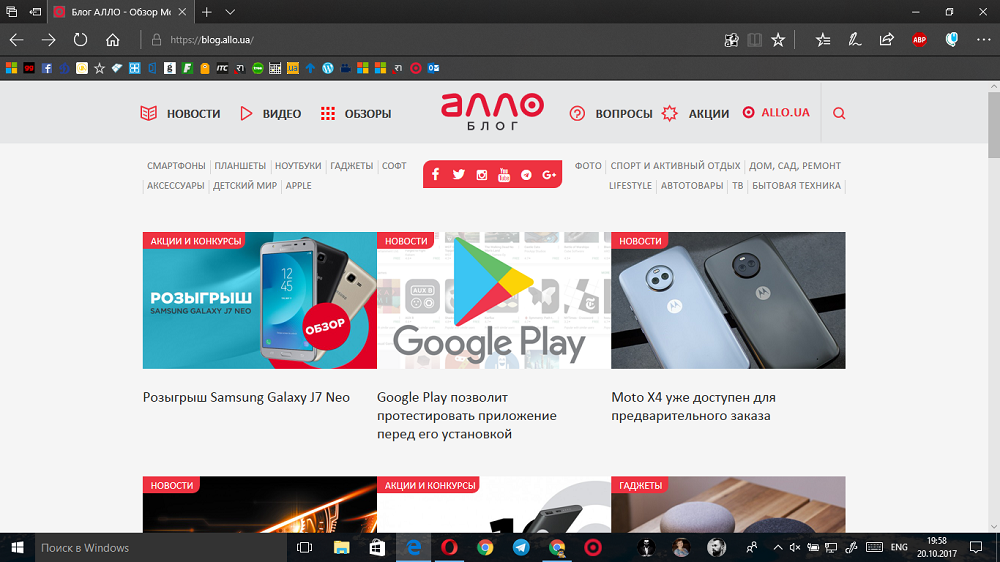Open the Telegram app in taskbar
This screenshot has height=562, width=1000.
[521, 547]
